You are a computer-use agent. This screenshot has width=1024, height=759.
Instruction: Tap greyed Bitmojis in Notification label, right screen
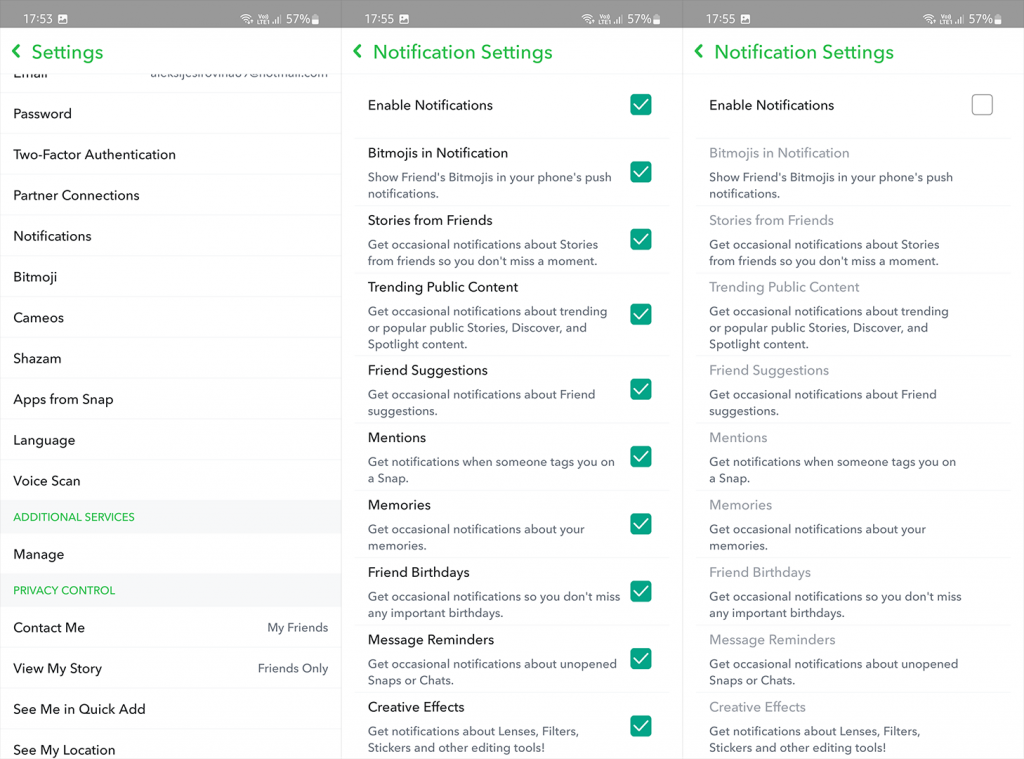click(779, 153)
